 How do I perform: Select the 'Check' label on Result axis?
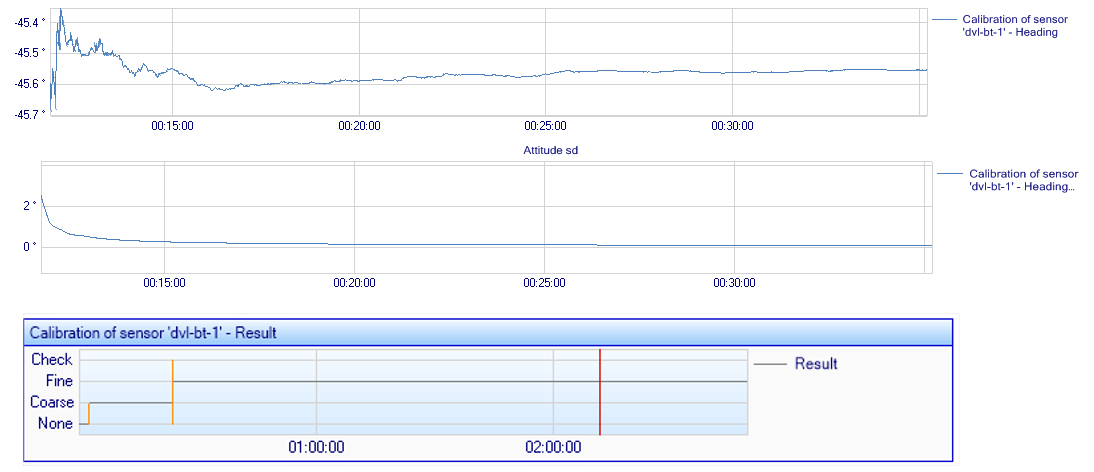[x=52, y=360]
